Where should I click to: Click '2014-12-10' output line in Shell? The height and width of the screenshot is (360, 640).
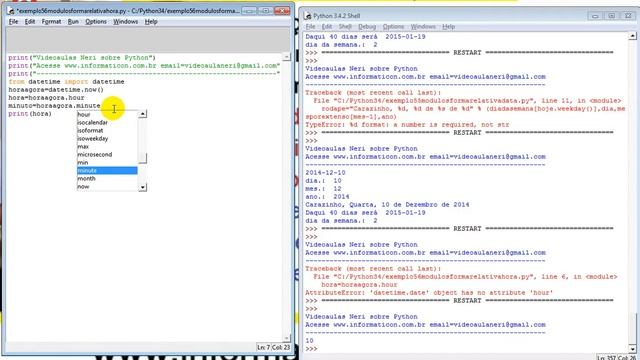[325, 173]
